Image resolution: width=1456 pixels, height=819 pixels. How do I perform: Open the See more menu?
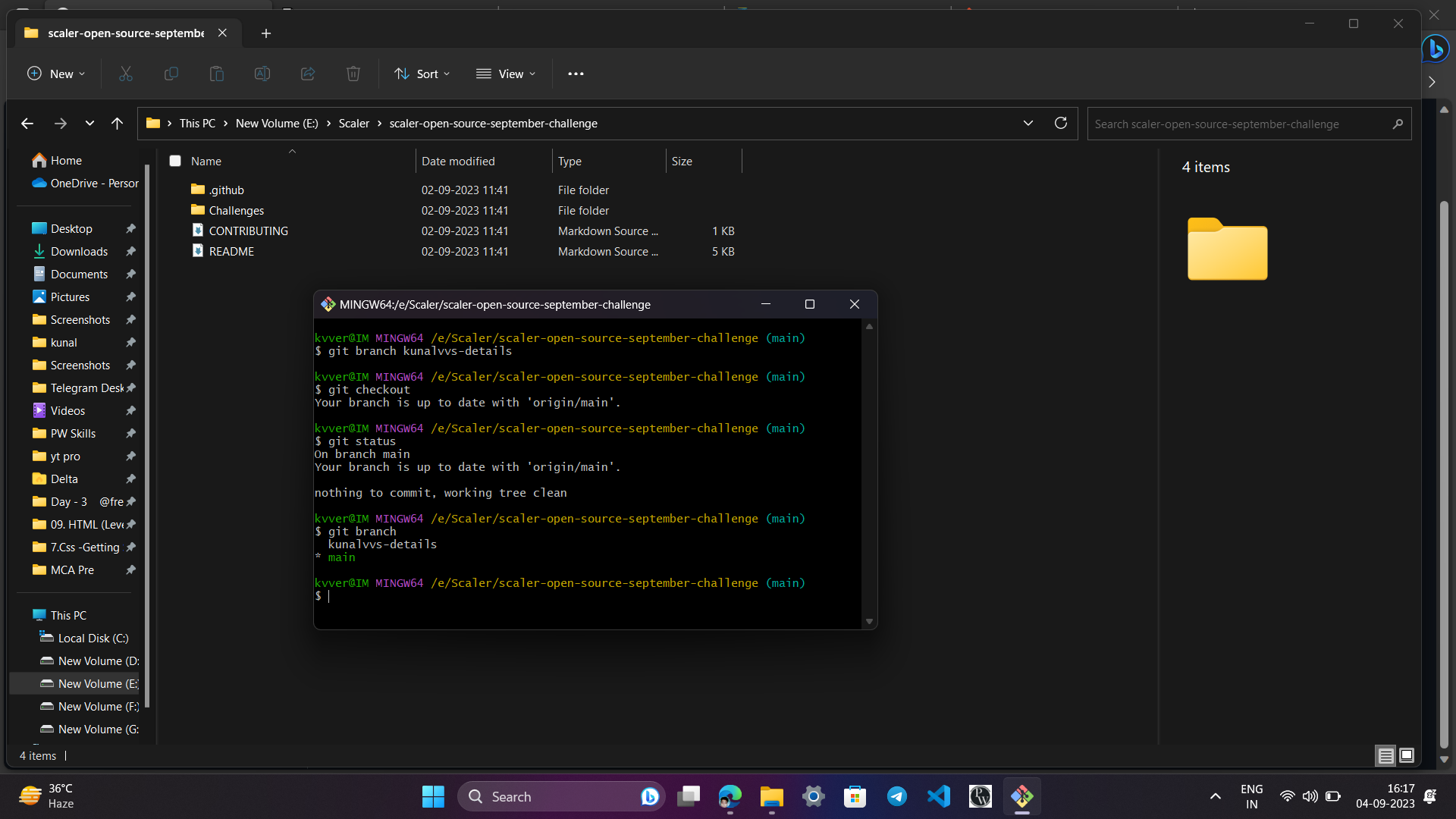[x=576, y=74]
